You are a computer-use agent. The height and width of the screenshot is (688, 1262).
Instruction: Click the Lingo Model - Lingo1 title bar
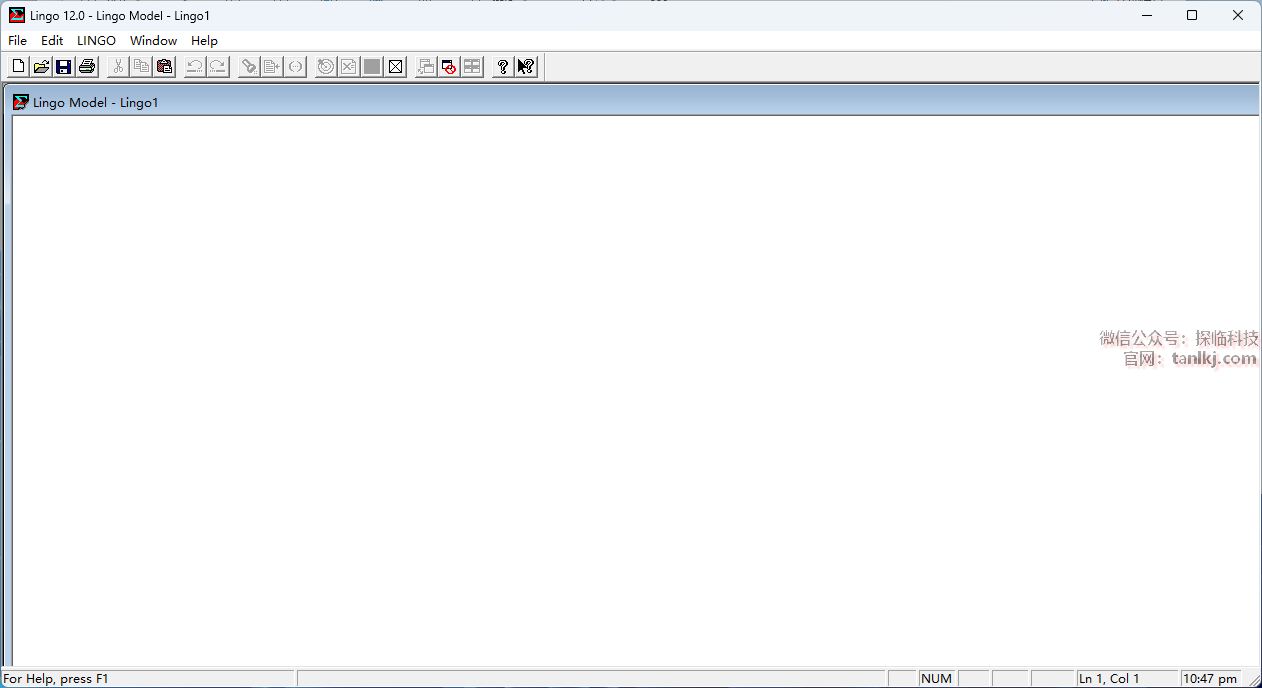(x=631, y=102)
